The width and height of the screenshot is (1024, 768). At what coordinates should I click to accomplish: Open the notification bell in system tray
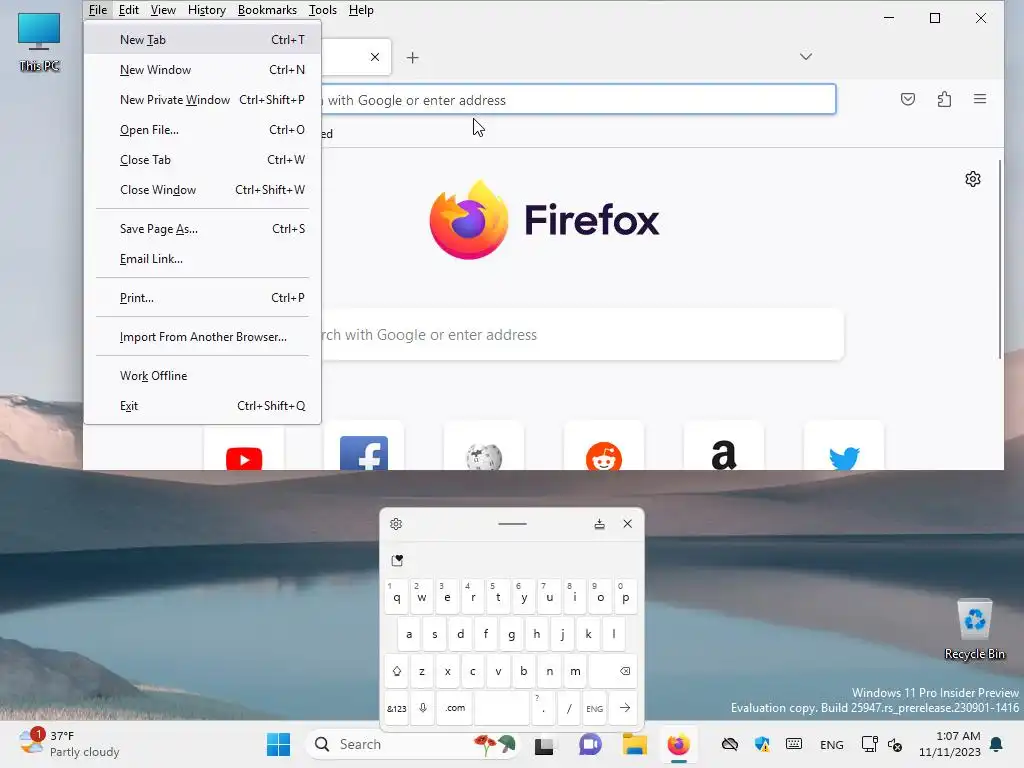pos(997,744)
